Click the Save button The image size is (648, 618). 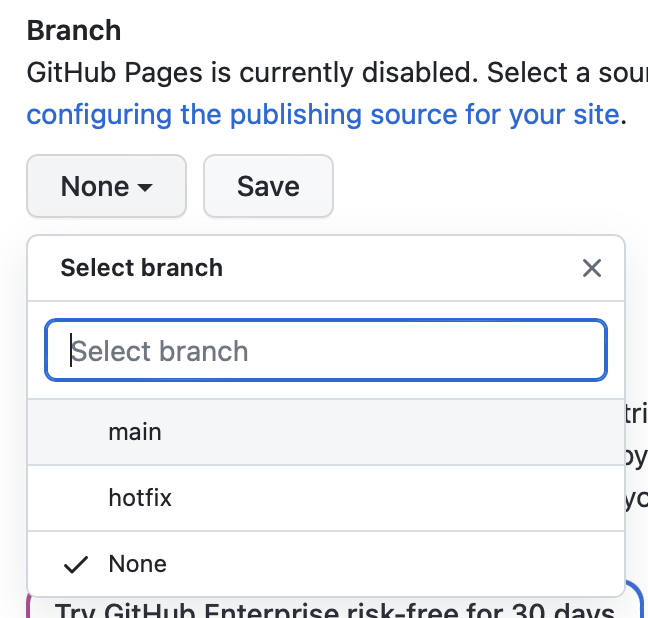coord(268,186)
